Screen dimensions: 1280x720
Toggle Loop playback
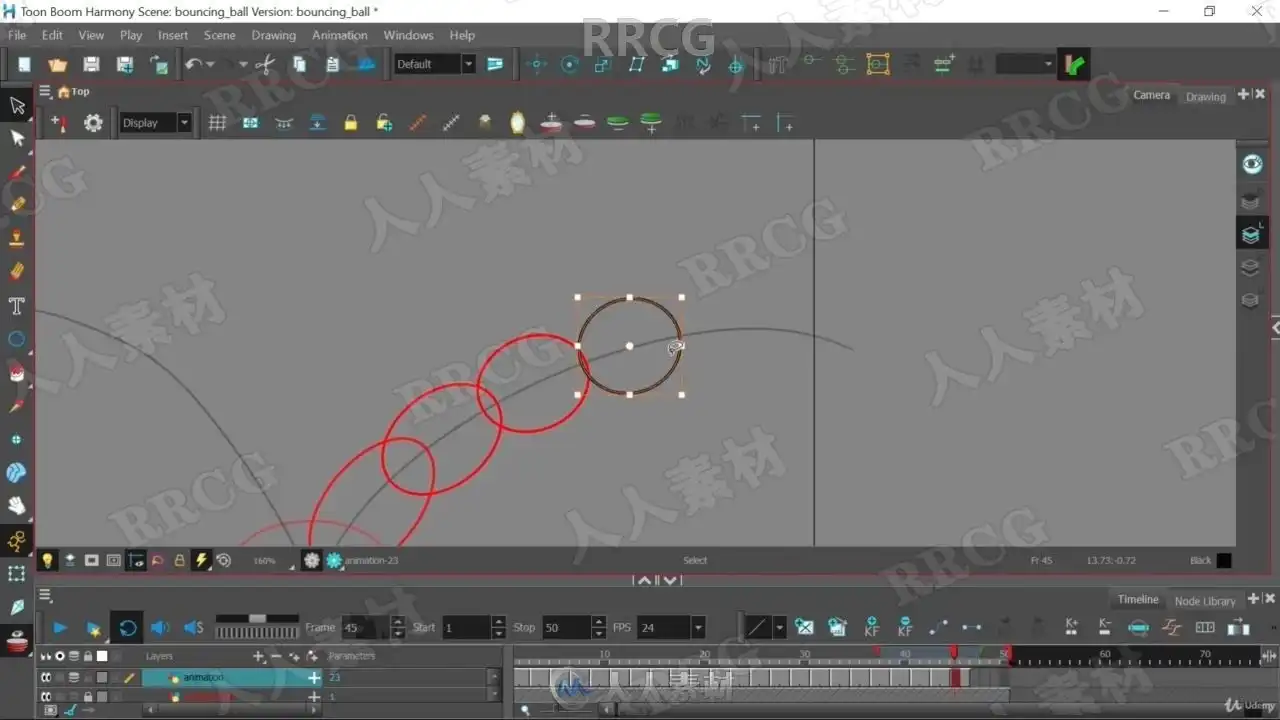pos(127,628)
